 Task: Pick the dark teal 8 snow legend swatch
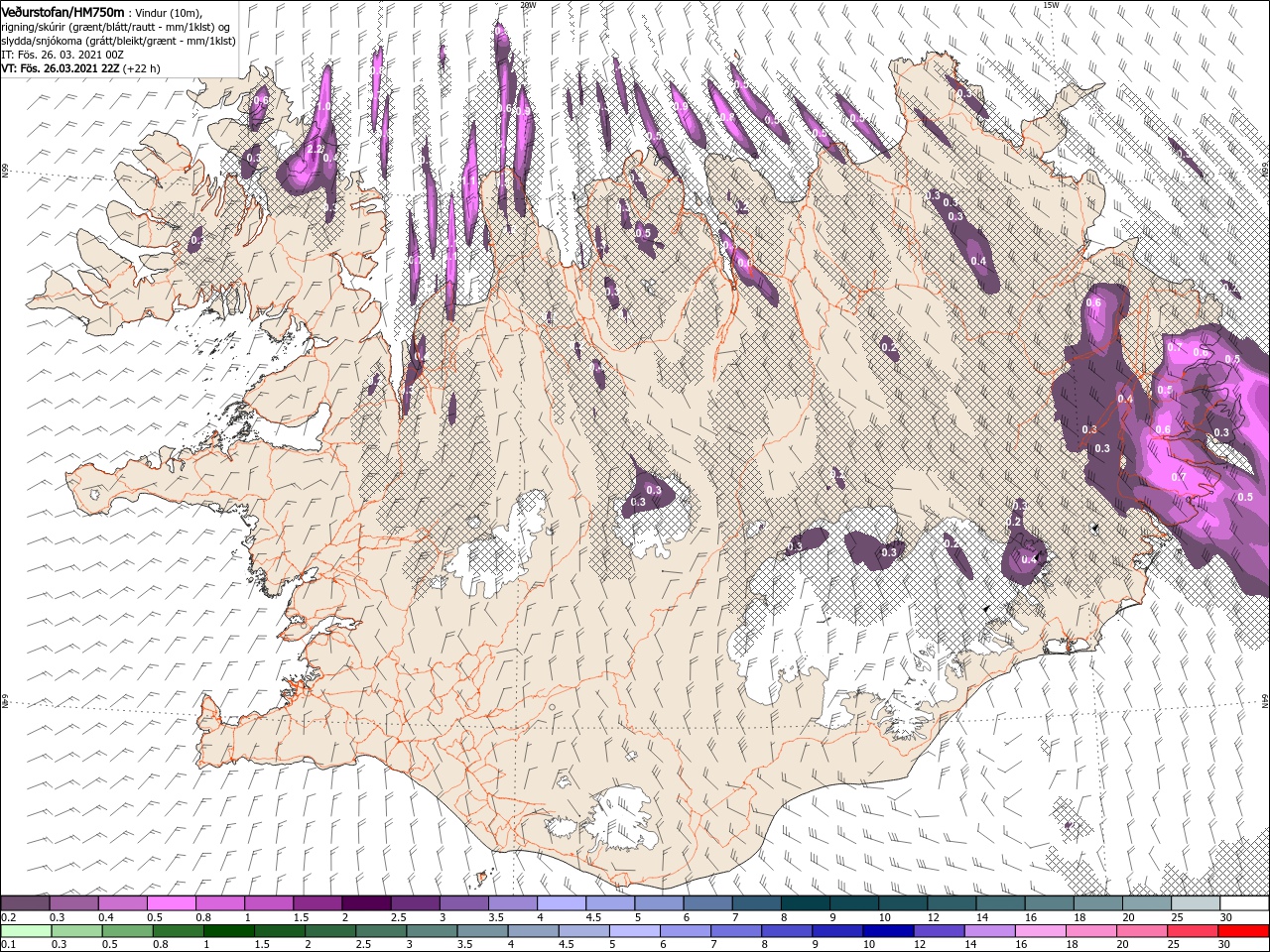point(806,902)
